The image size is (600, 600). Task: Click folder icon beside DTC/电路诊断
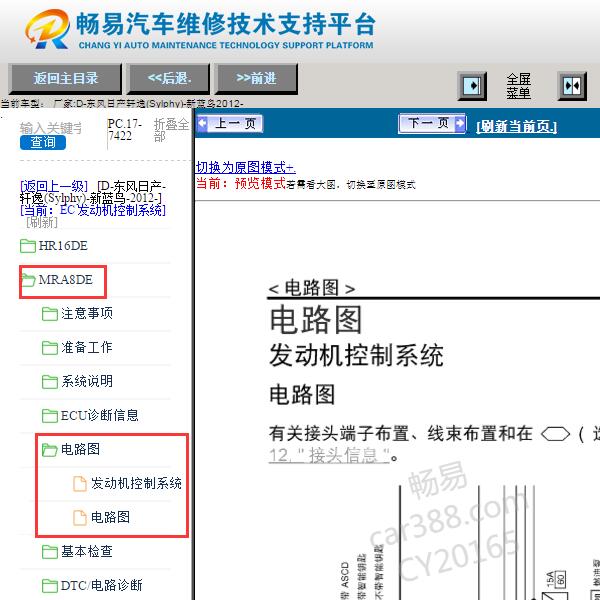(50, 585)
